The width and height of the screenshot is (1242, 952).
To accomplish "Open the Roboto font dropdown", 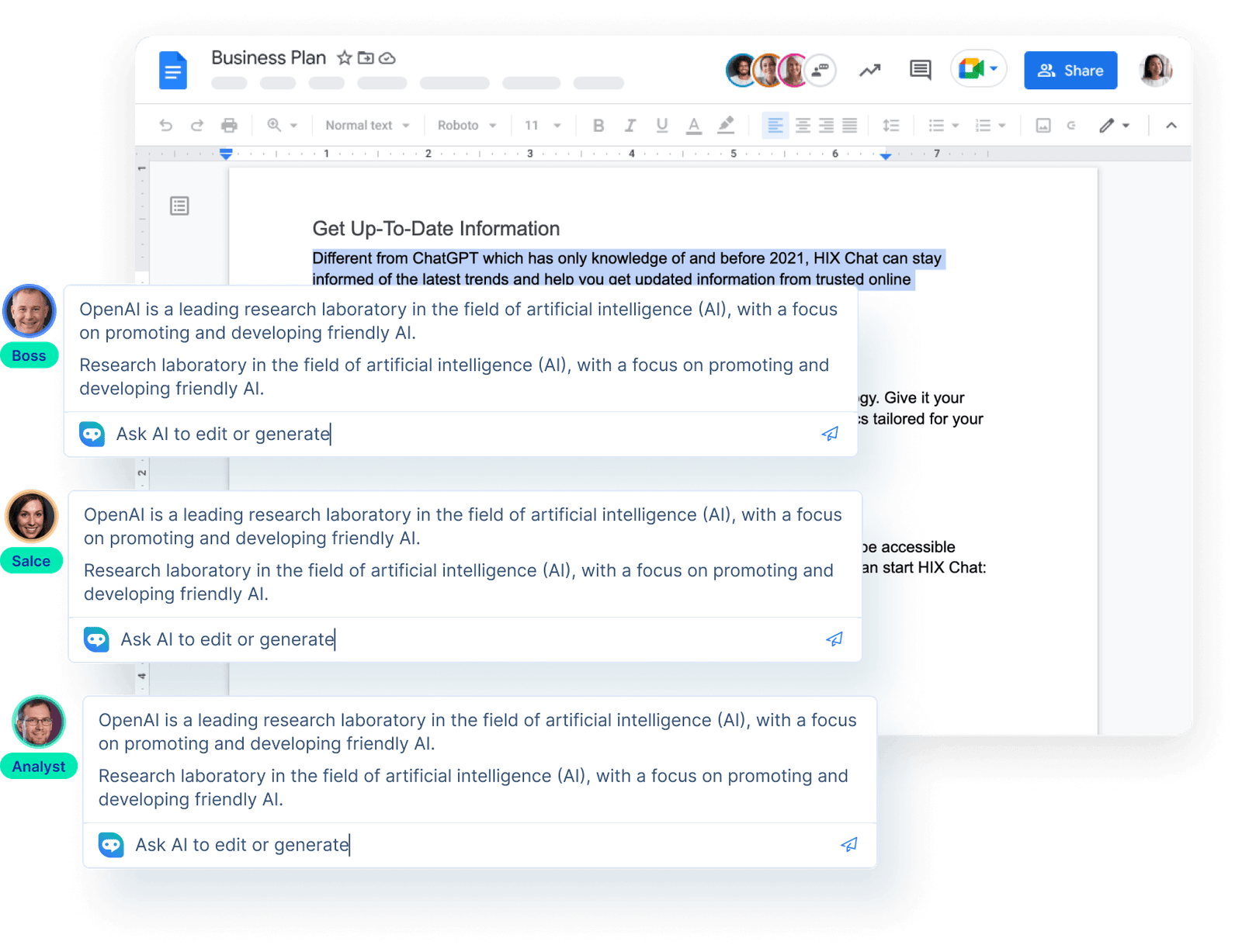I will tap(467, 125).
